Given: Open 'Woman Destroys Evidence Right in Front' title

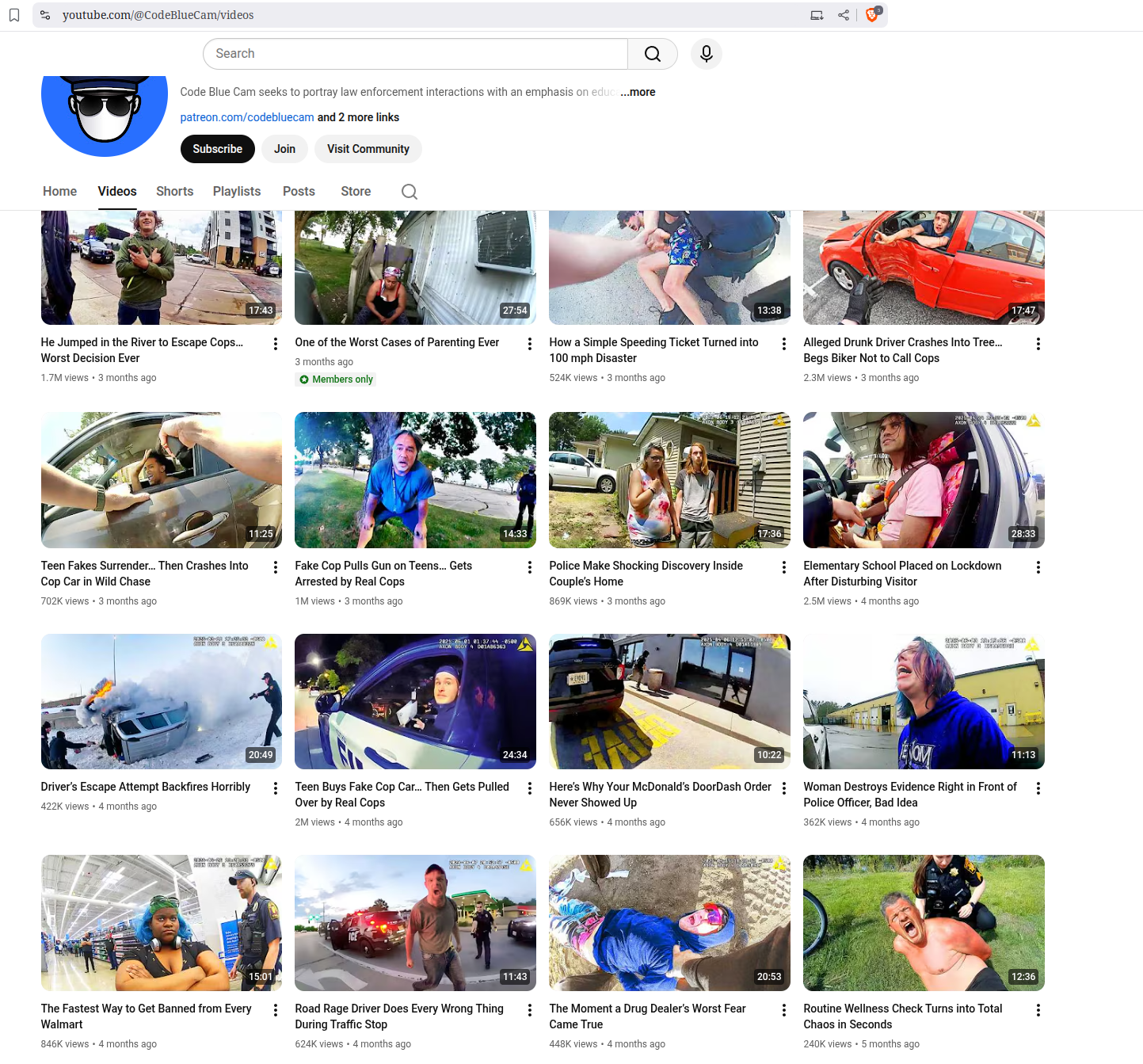Looking at the screenshot, I should coord(910,795).
